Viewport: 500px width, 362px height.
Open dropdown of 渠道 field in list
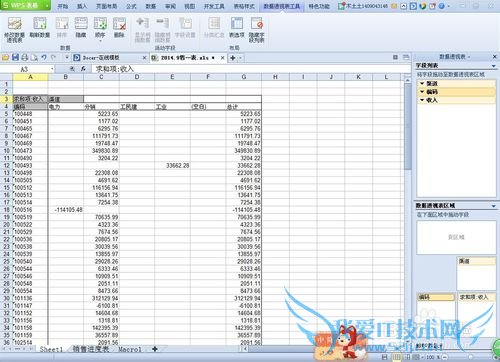coord(422,83)
